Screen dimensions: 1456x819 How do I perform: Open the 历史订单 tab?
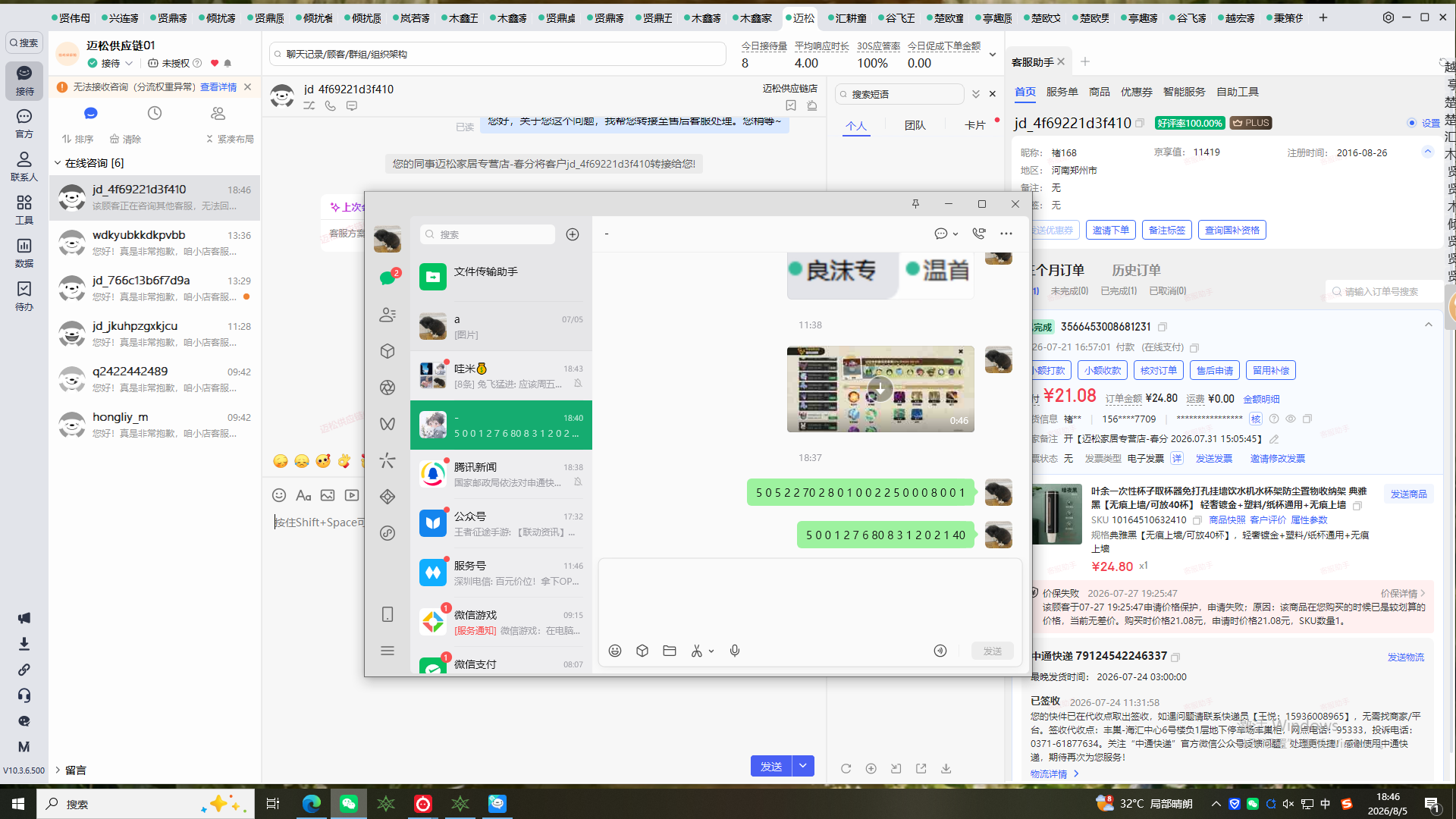tap(1136, 270)
